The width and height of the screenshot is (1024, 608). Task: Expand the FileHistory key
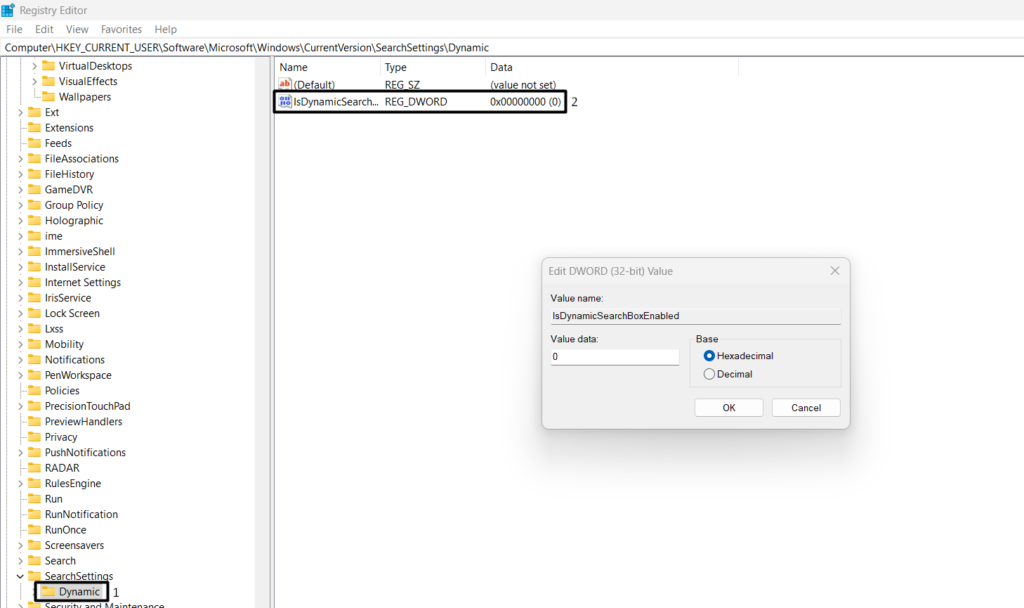(x=20, y=174)
